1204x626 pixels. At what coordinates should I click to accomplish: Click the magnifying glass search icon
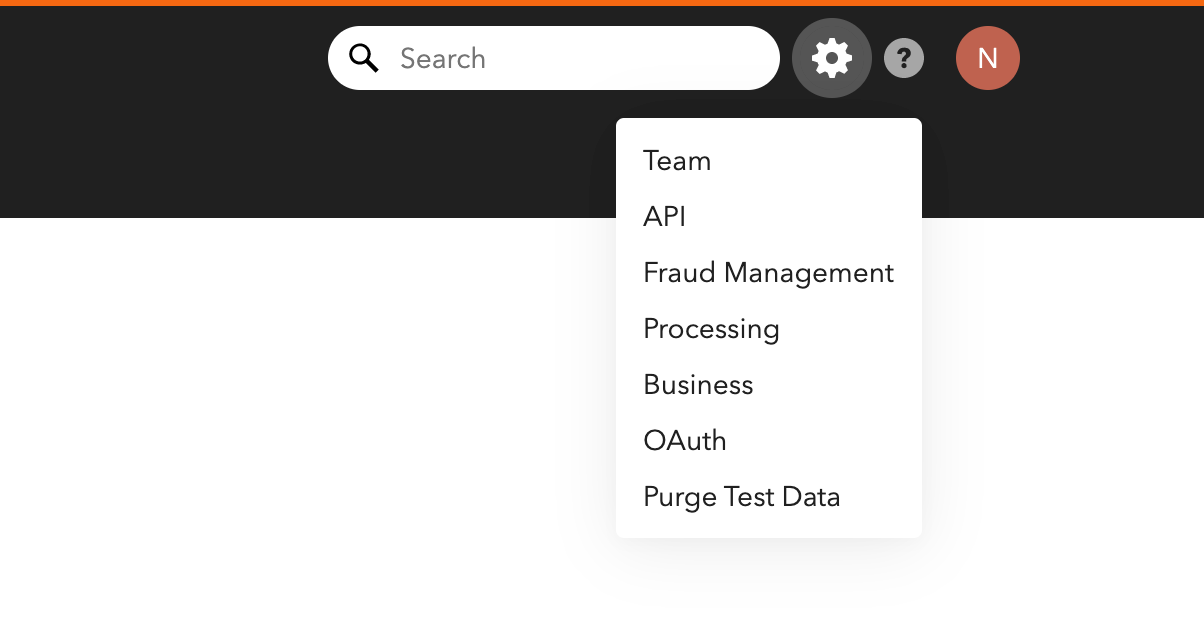(x=364, y=58)
